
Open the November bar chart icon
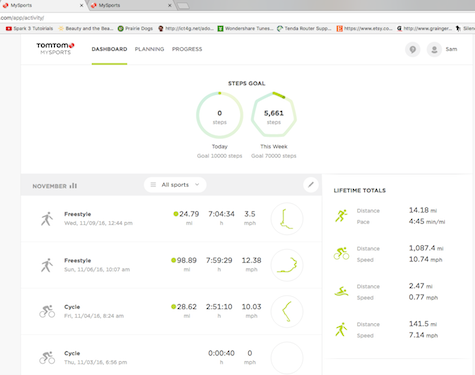click(73, 186)
